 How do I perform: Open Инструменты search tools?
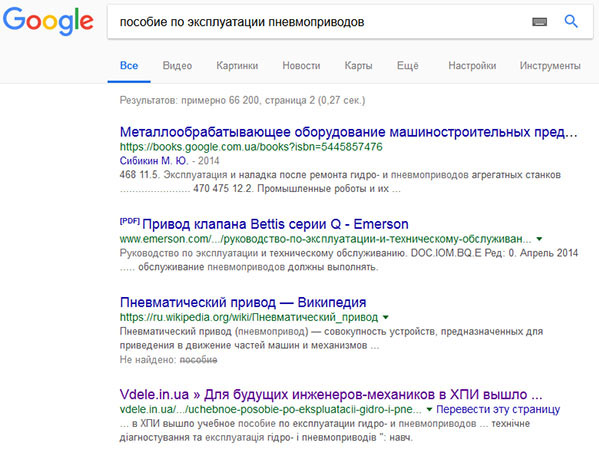click(x=550, y=66)
